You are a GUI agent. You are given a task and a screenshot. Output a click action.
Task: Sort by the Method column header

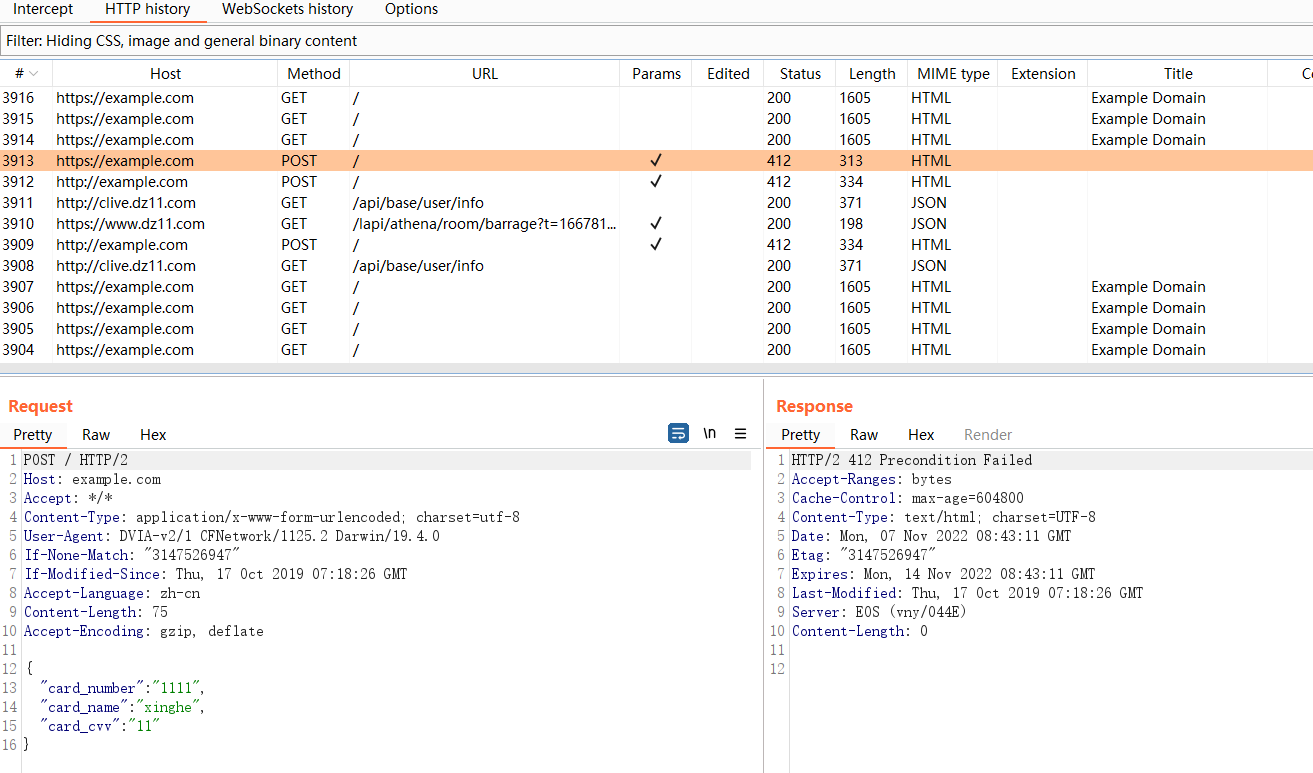314,74
